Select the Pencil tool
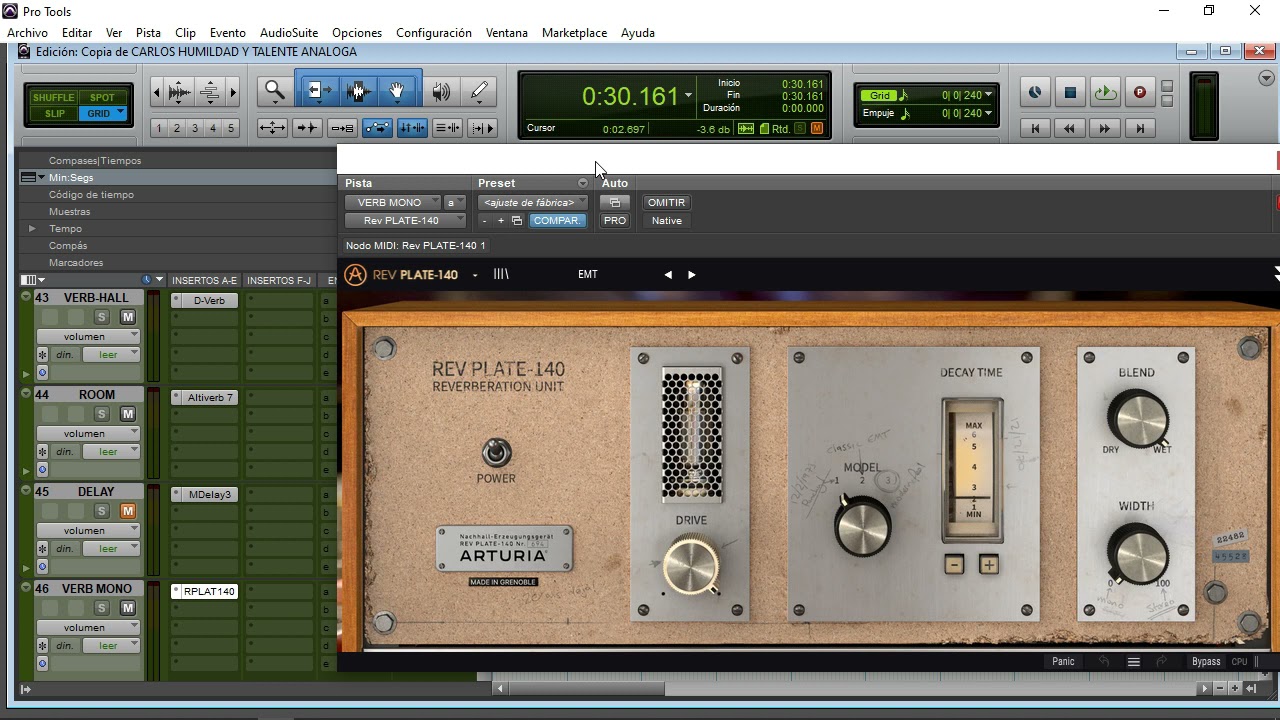This screenshot has height=720, width=1280. pyautogui.click(x=479, y=92)
